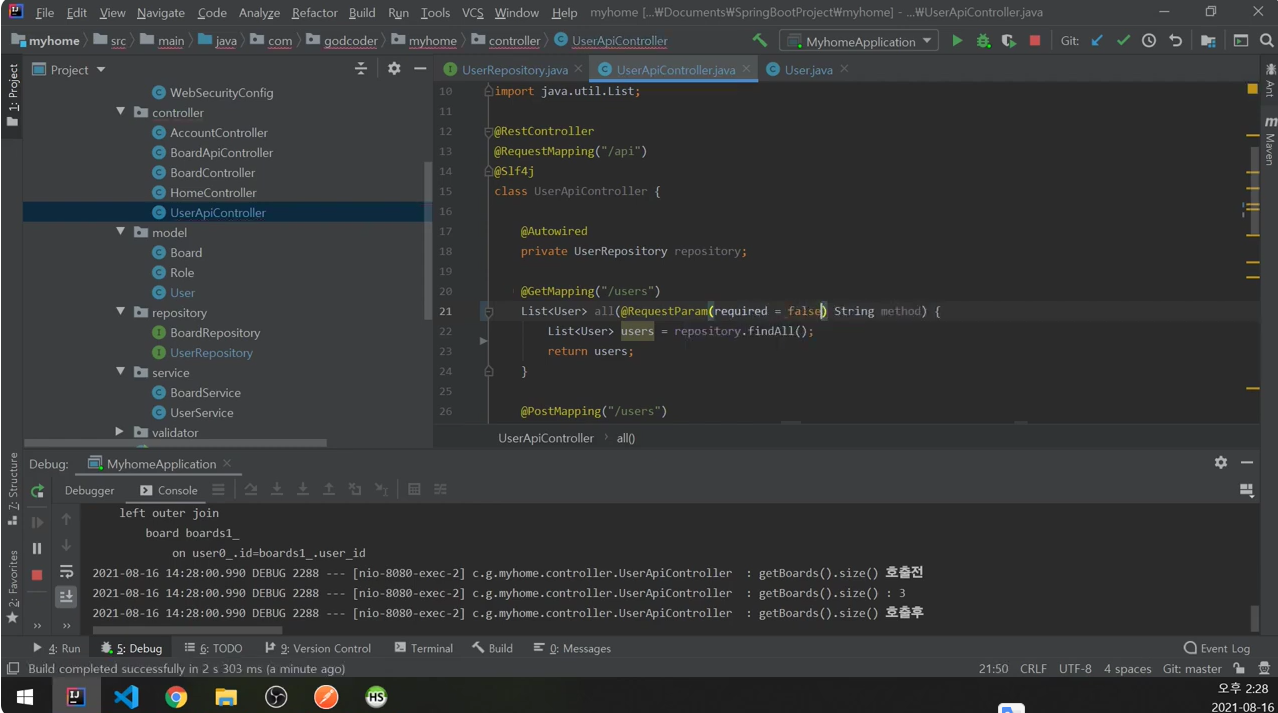Stop the debug session with the red square
1278x713 pixels.
[x=37, y=575]
